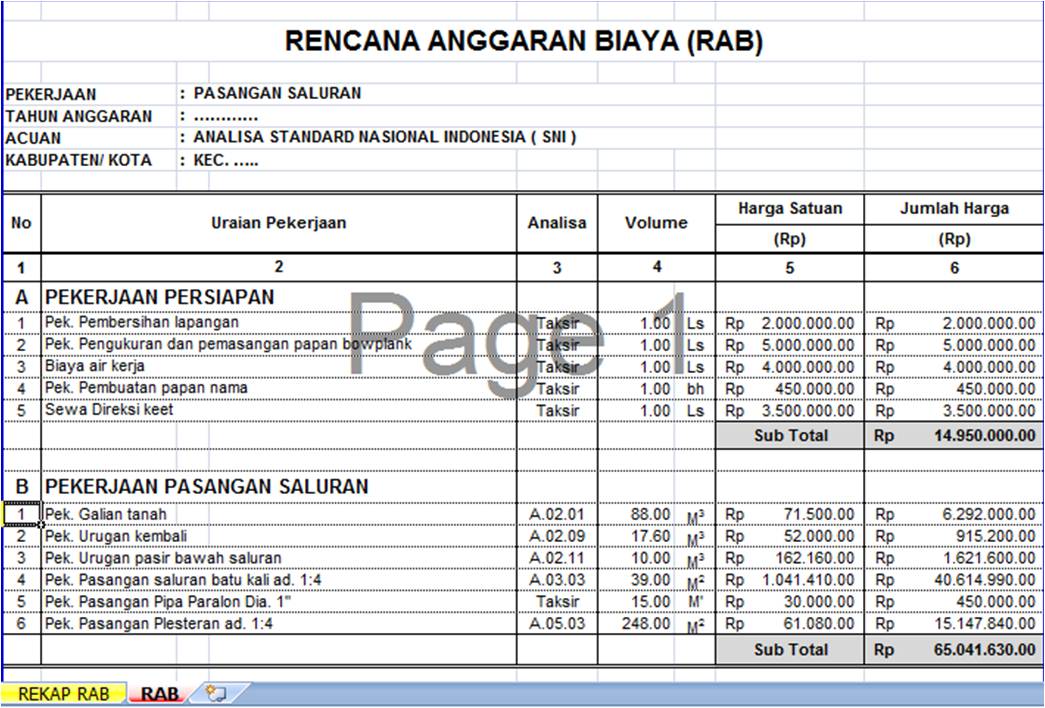Select the title cell RENCANA ANGGARAN BIAYA (RAB)
Image resolution: width=1045 pixels, height=708 pixels.
click(522, 41)
